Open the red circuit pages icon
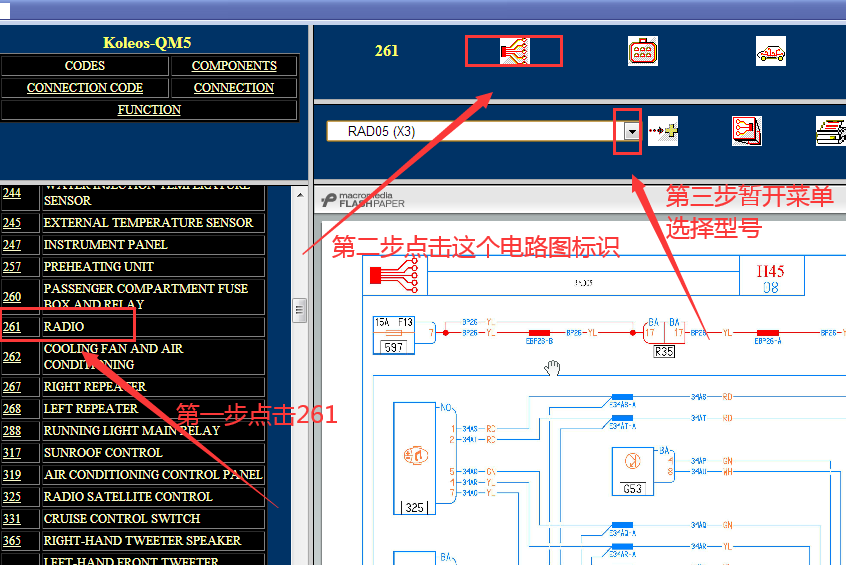The image size is (846, 565). point(747,131)
